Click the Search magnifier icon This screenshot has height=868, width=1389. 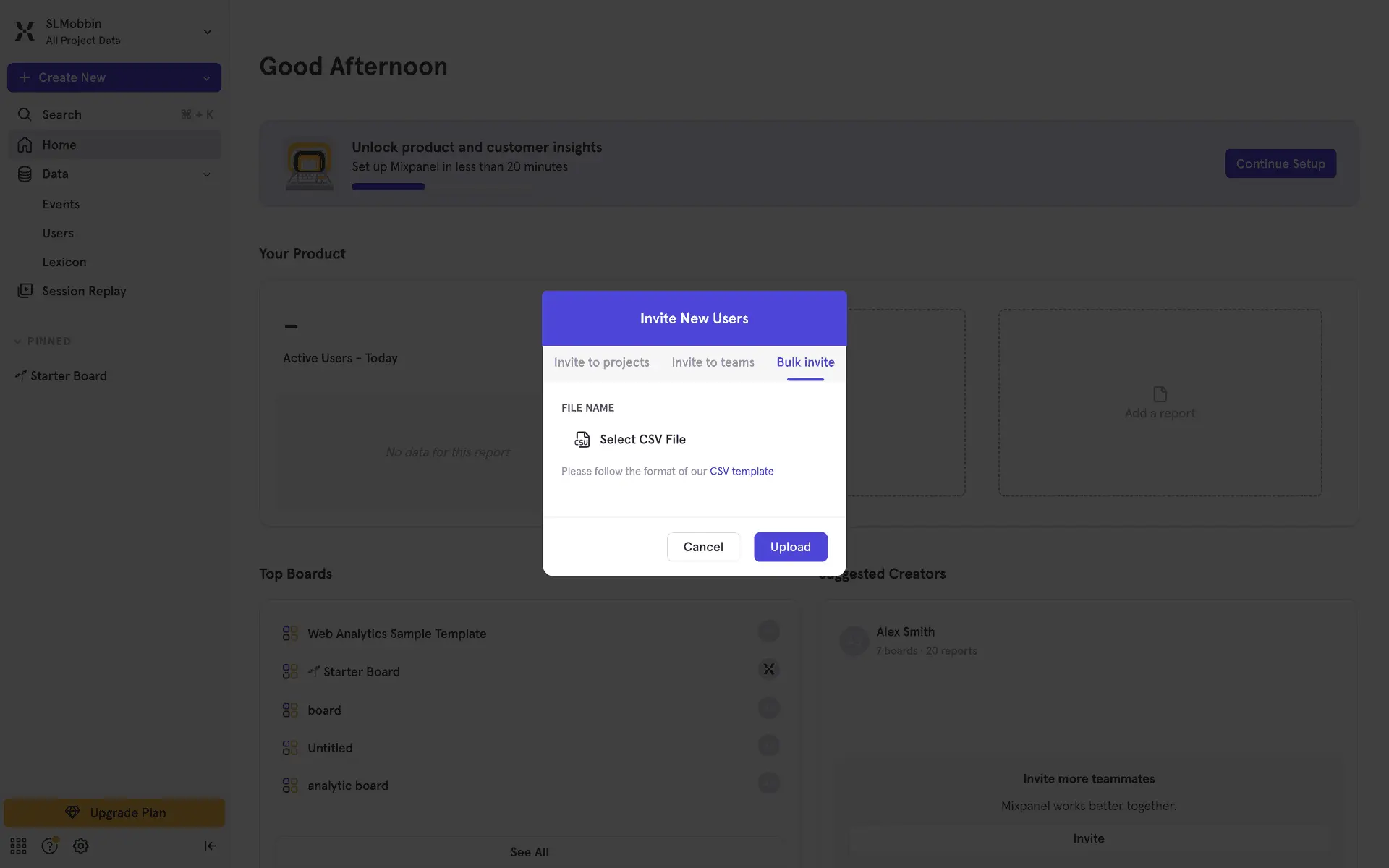pyautogui.click(x=25, y=114)
